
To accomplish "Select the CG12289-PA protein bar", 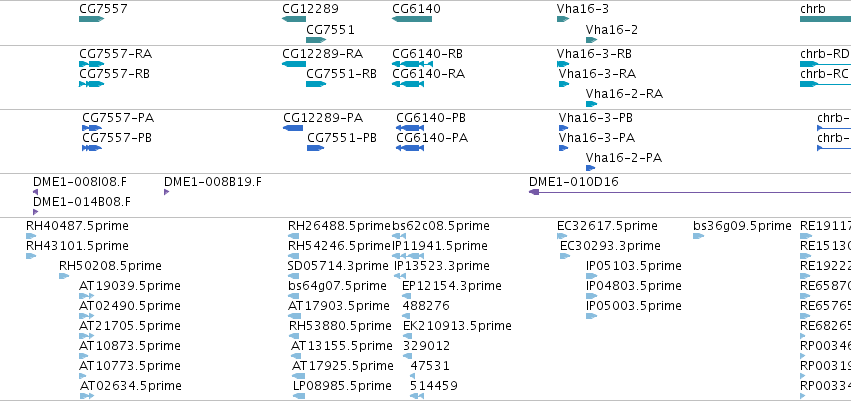I will pos(293,128).
